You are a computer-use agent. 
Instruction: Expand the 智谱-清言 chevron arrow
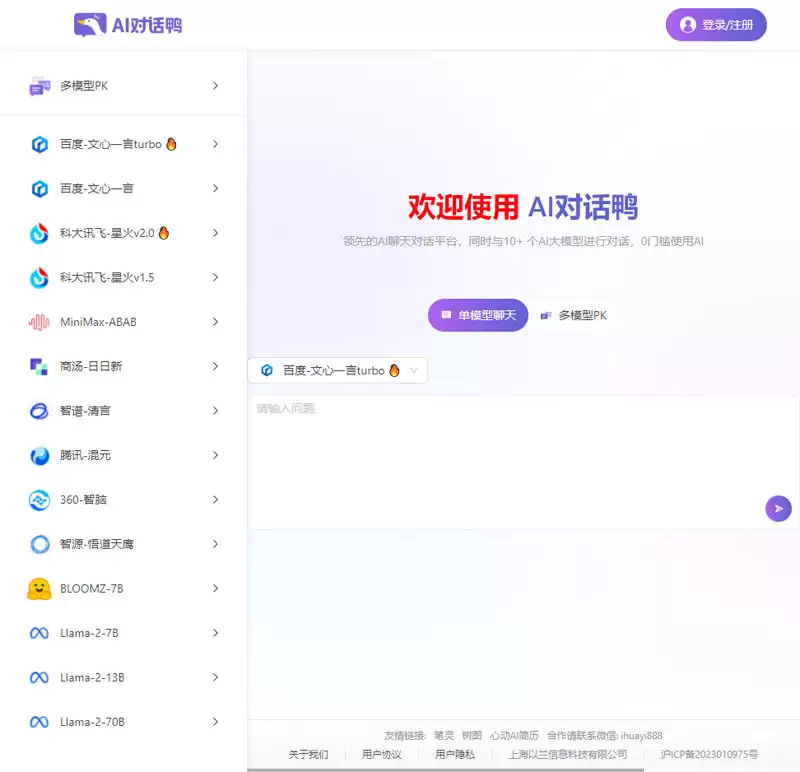(x=215, y=411)
